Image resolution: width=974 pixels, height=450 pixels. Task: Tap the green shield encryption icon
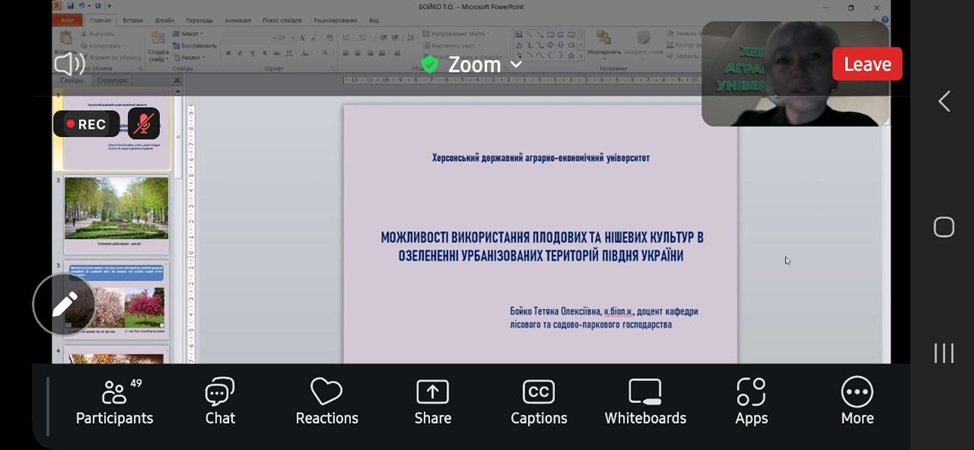click(430, 64)
